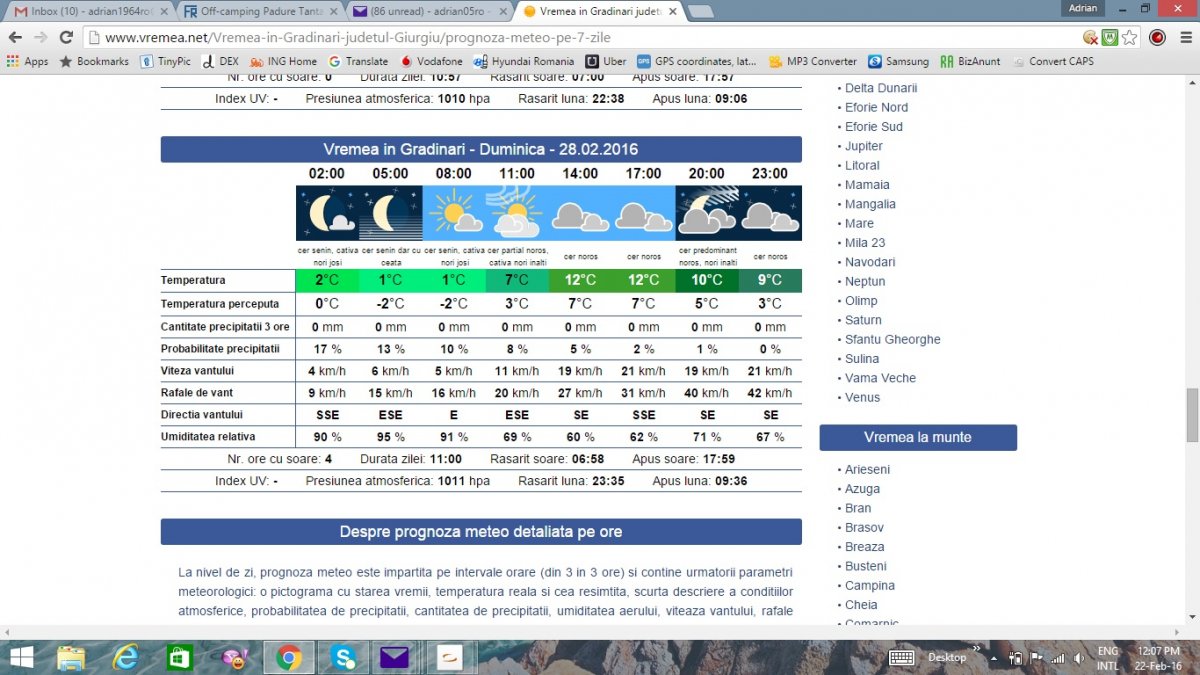Open the Brasov mountain weather link
The image size is (1200, 675).
point(864,527)
